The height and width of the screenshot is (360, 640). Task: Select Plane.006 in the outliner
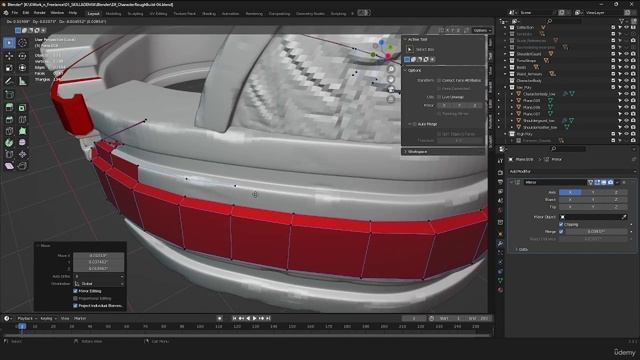pyautogui.click(x=532, y=107)
